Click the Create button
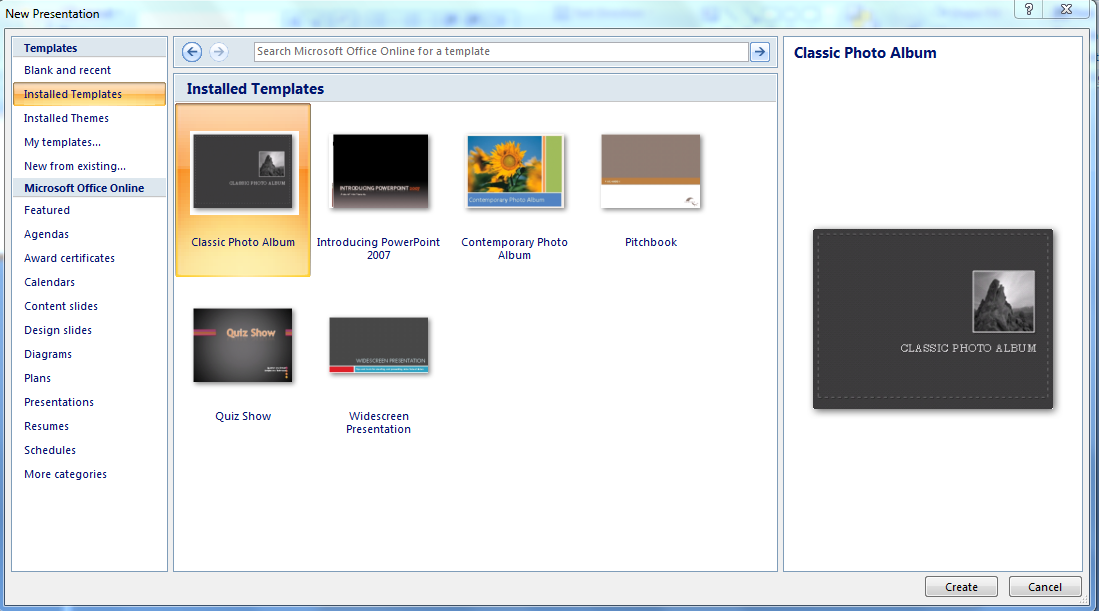Viewport: 1099px width, 611px height. pyautogui.click(x=961, y=586)
